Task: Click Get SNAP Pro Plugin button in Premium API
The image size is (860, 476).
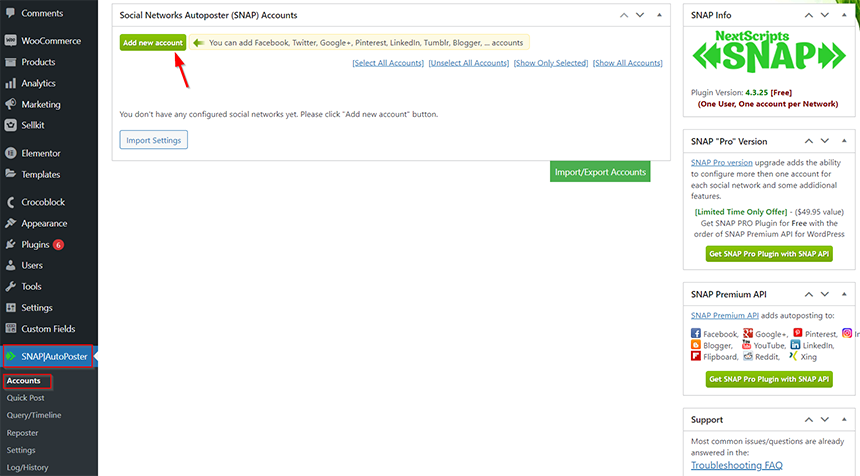Action: click(769, 379)
